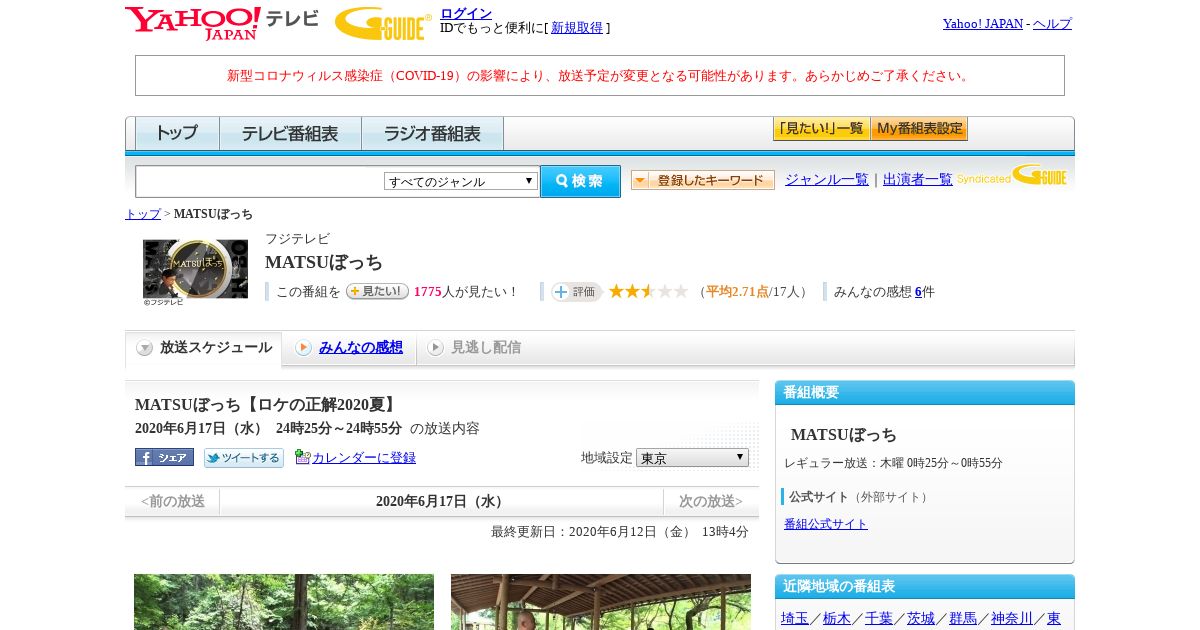Viewport: 1200px width, 630px height.
Task: Focus the program search input field
Action: click(260, 181)
